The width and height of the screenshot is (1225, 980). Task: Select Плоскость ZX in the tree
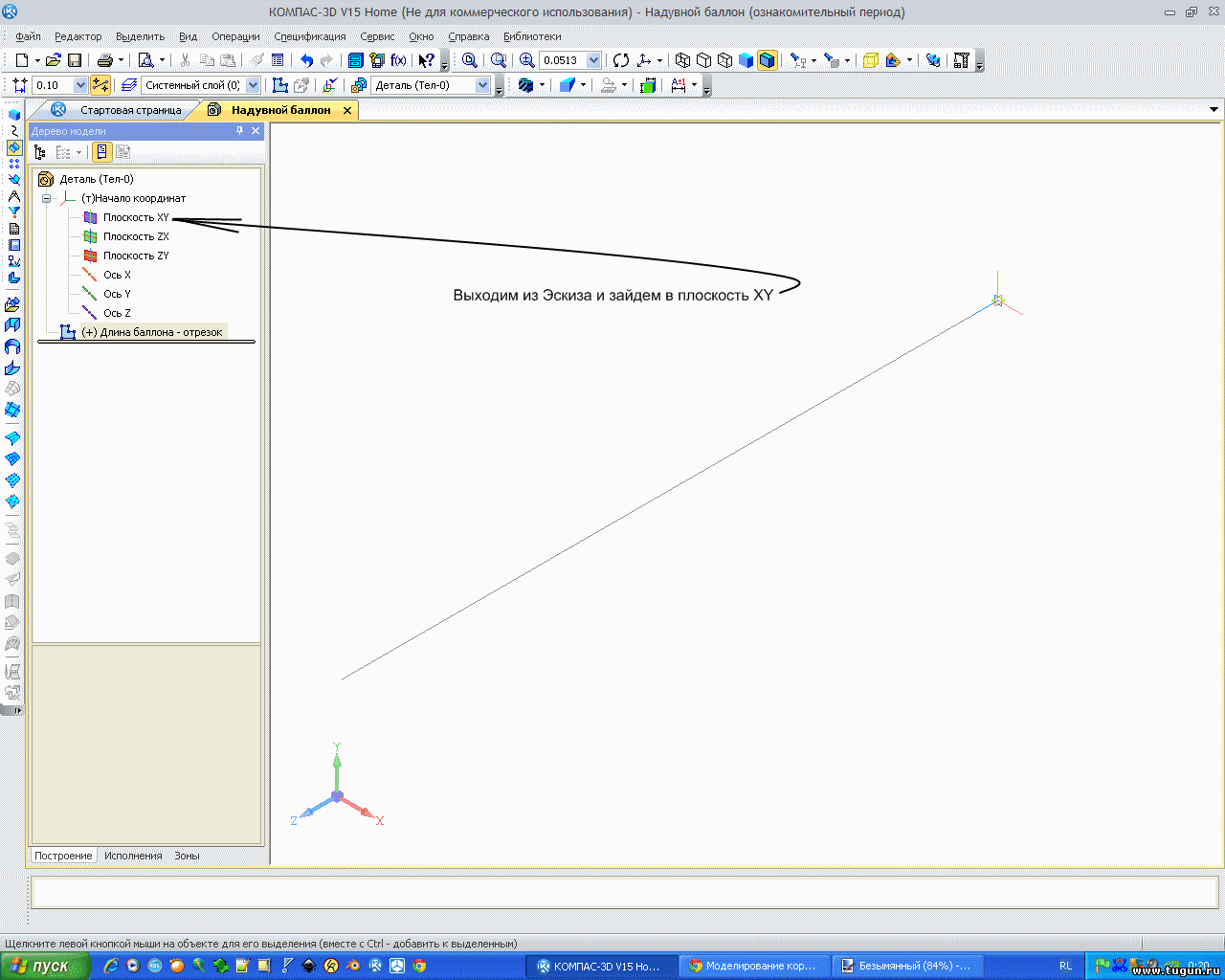pos(136,236)
